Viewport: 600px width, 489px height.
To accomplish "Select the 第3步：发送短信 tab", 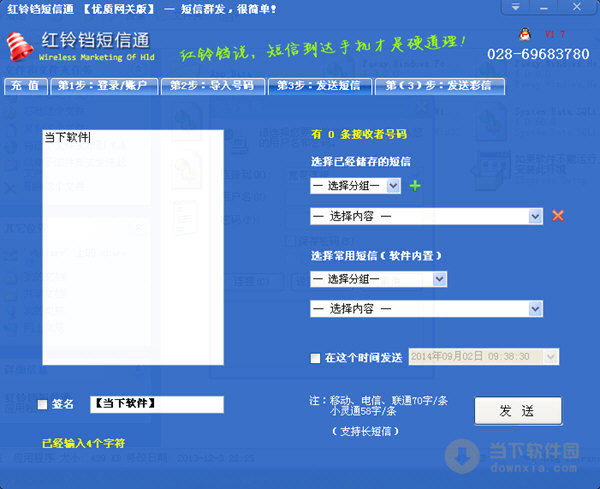I will pyautogui.click(x=320, y=86).
